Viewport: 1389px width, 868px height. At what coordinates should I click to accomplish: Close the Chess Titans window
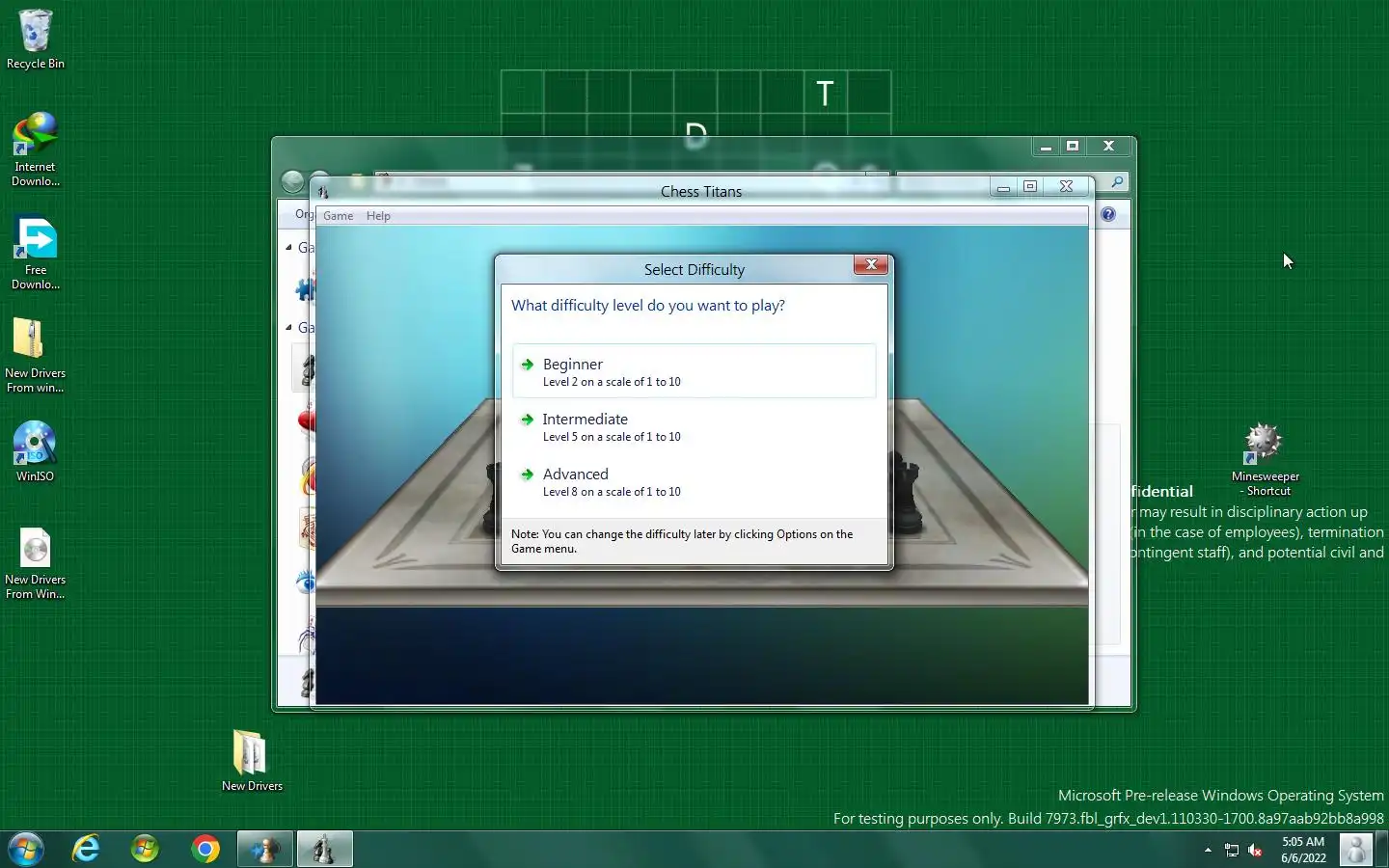(x=1067, y=187)
